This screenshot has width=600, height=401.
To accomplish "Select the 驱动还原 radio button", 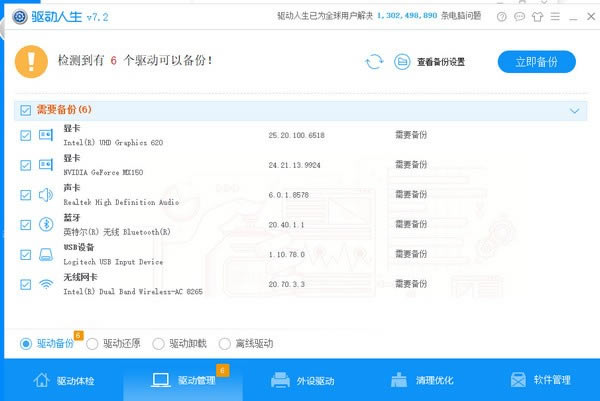I will tap(92, 344).
